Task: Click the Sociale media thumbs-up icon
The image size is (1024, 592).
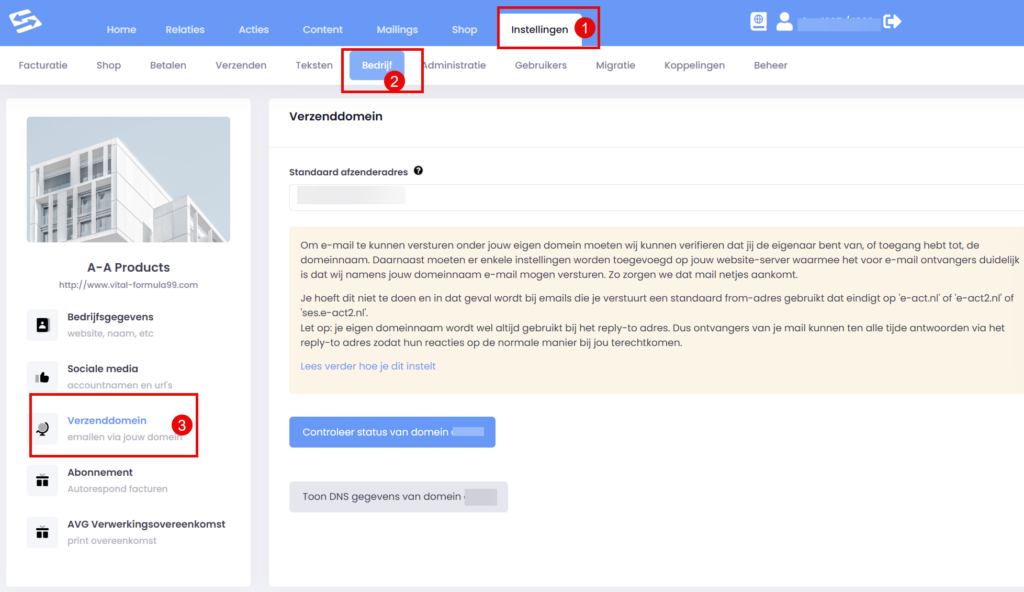Action: tap(42, 377)
